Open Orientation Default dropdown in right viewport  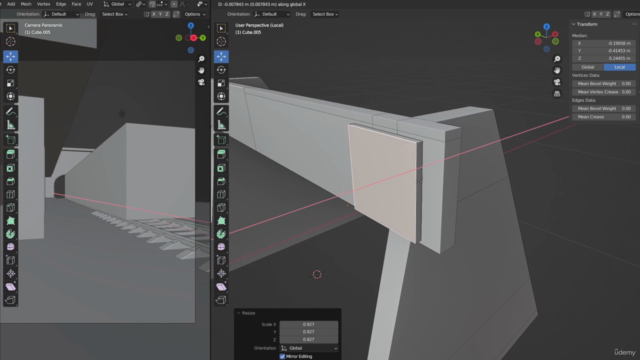coord(272,14)
